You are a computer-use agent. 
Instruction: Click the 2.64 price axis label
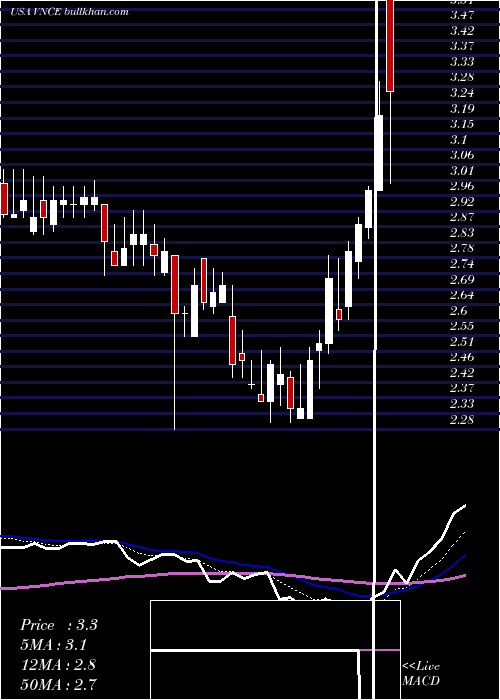pos(462,296)
